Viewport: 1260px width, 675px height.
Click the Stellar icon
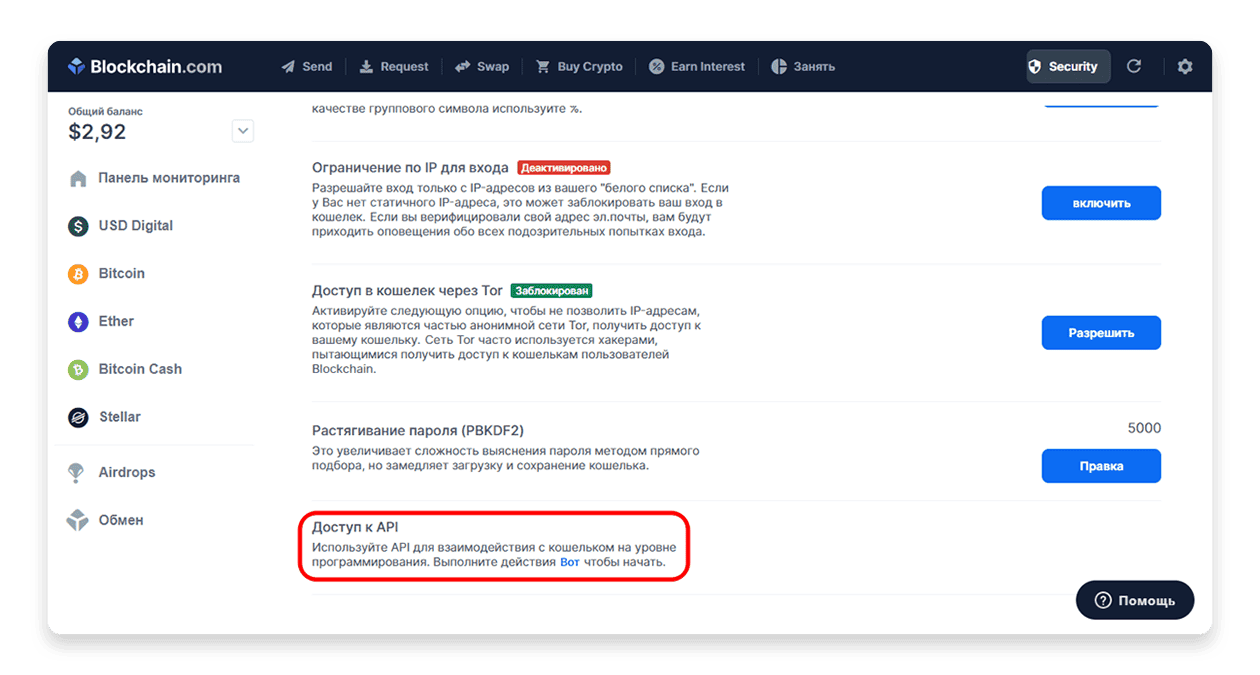pyautogui.click(x=78, y=417)
